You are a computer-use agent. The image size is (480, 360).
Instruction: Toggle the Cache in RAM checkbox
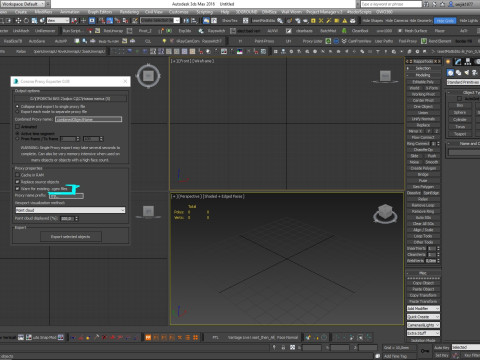(18, 175)
